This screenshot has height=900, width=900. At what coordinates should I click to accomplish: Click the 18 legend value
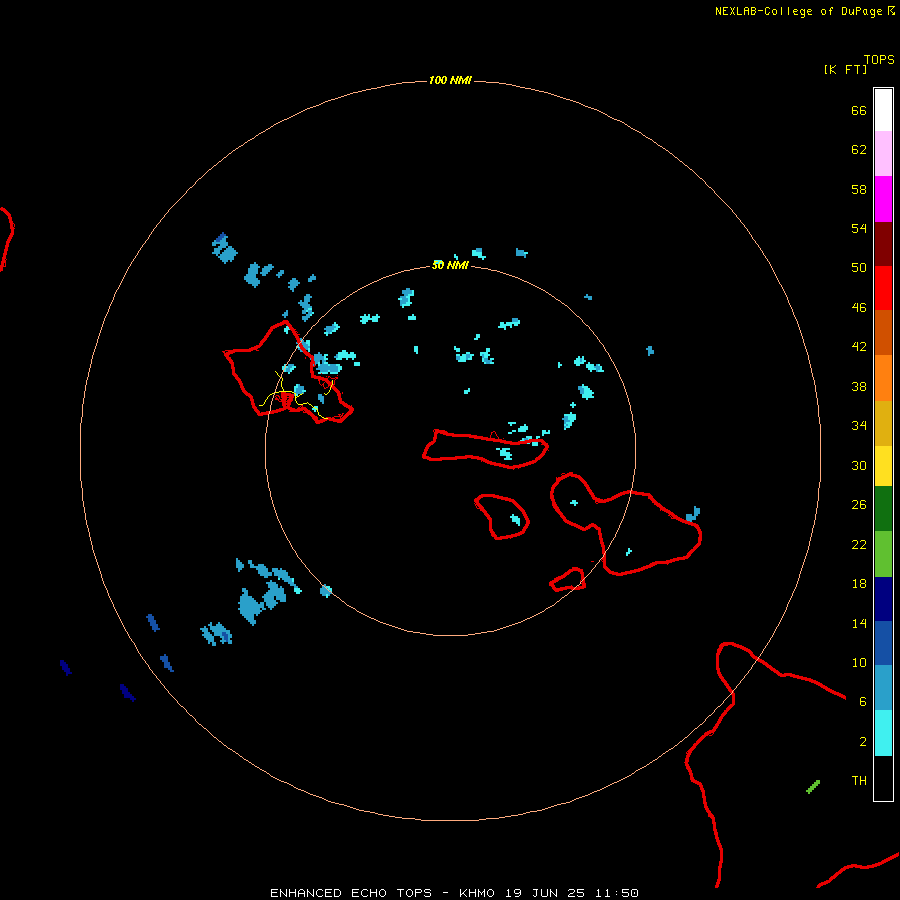pyautogui.click(x=859, y=583)
